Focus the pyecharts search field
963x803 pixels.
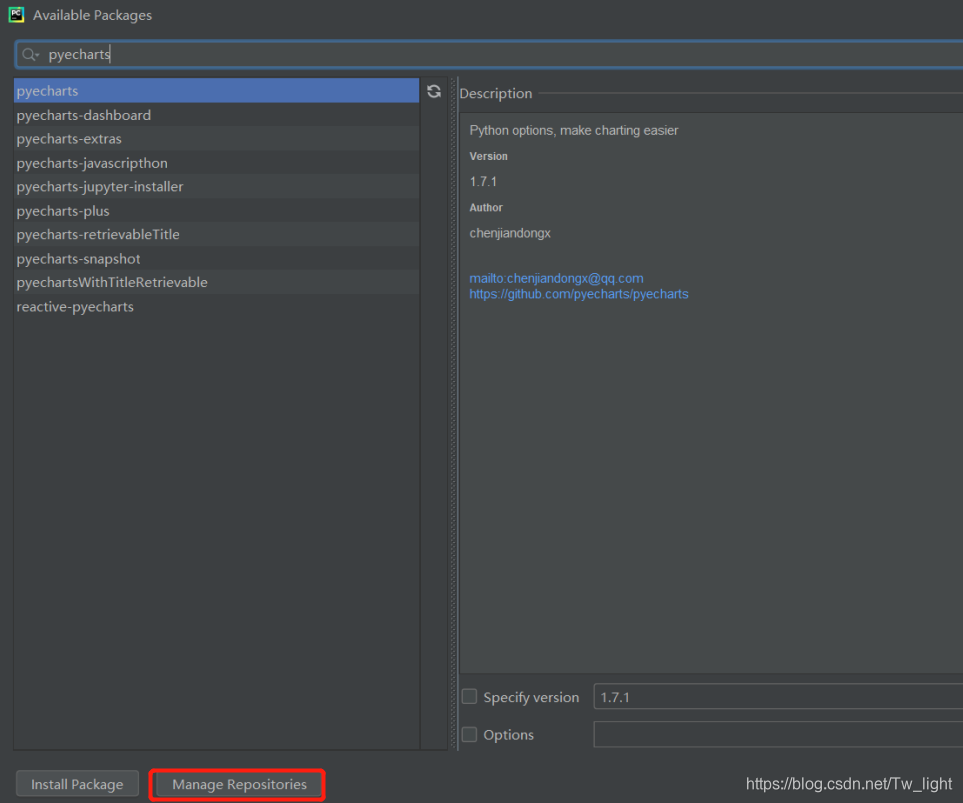pos(489,55)
